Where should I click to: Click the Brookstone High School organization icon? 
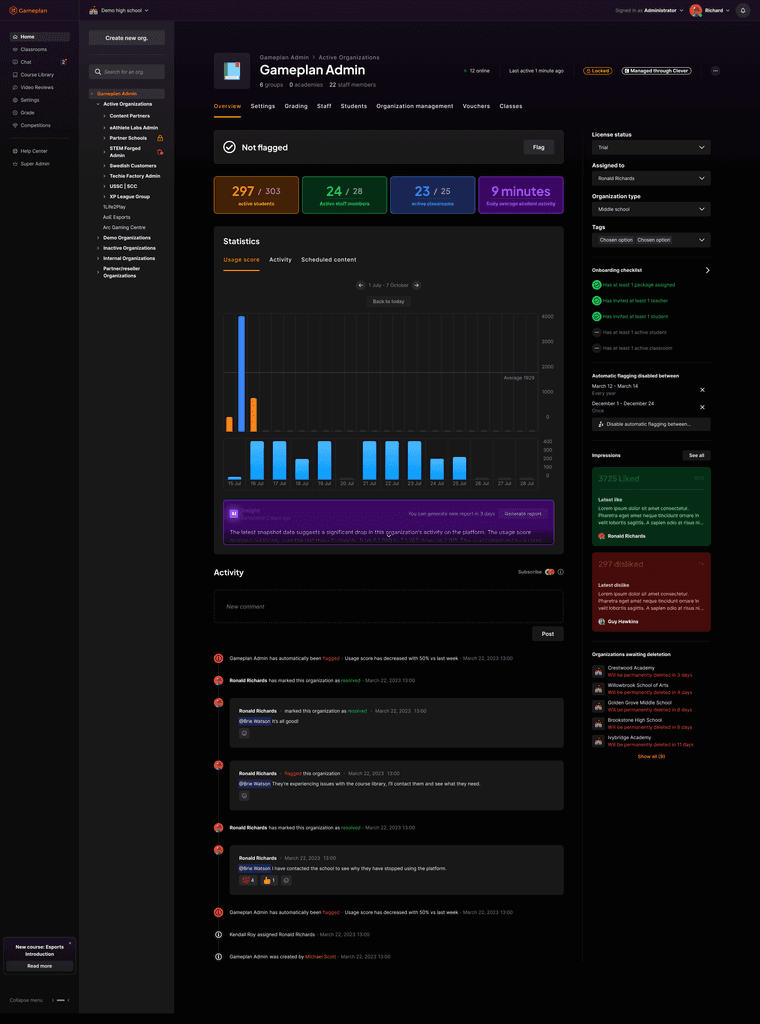click(x=598, y=724)
